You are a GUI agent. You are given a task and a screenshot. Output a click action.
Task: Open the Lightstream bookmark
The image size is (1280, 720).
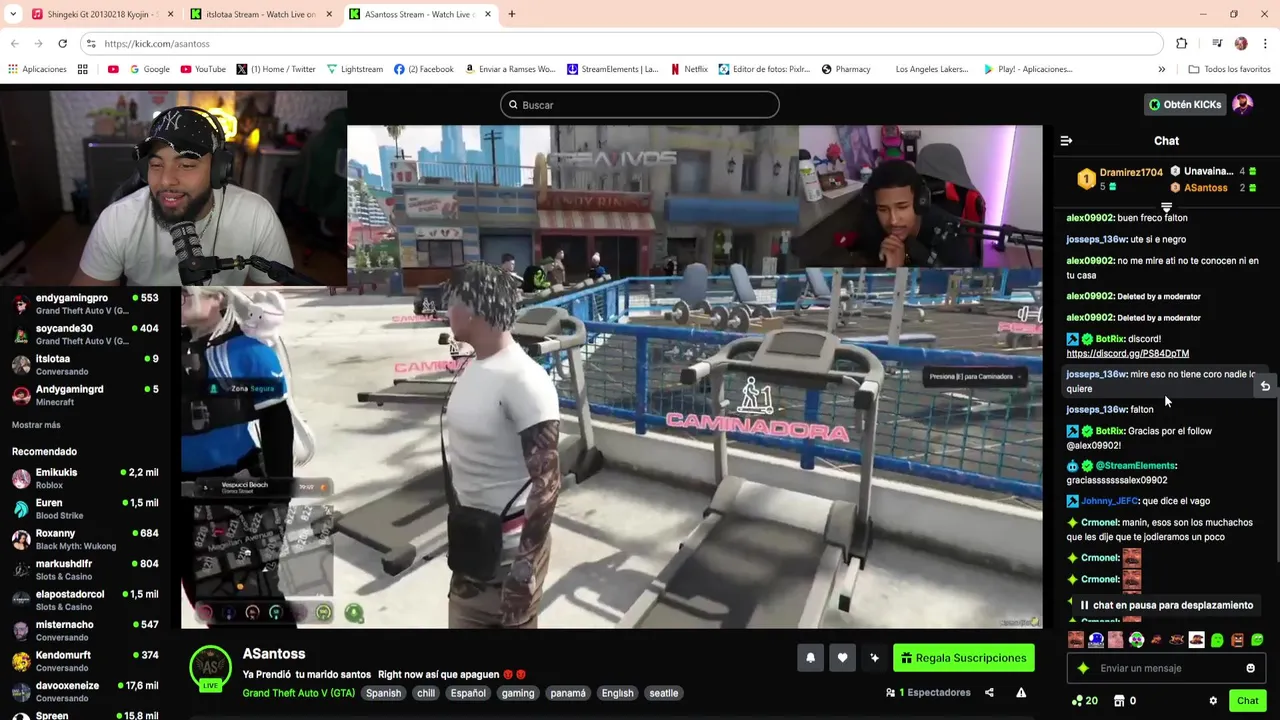(355, 69)
